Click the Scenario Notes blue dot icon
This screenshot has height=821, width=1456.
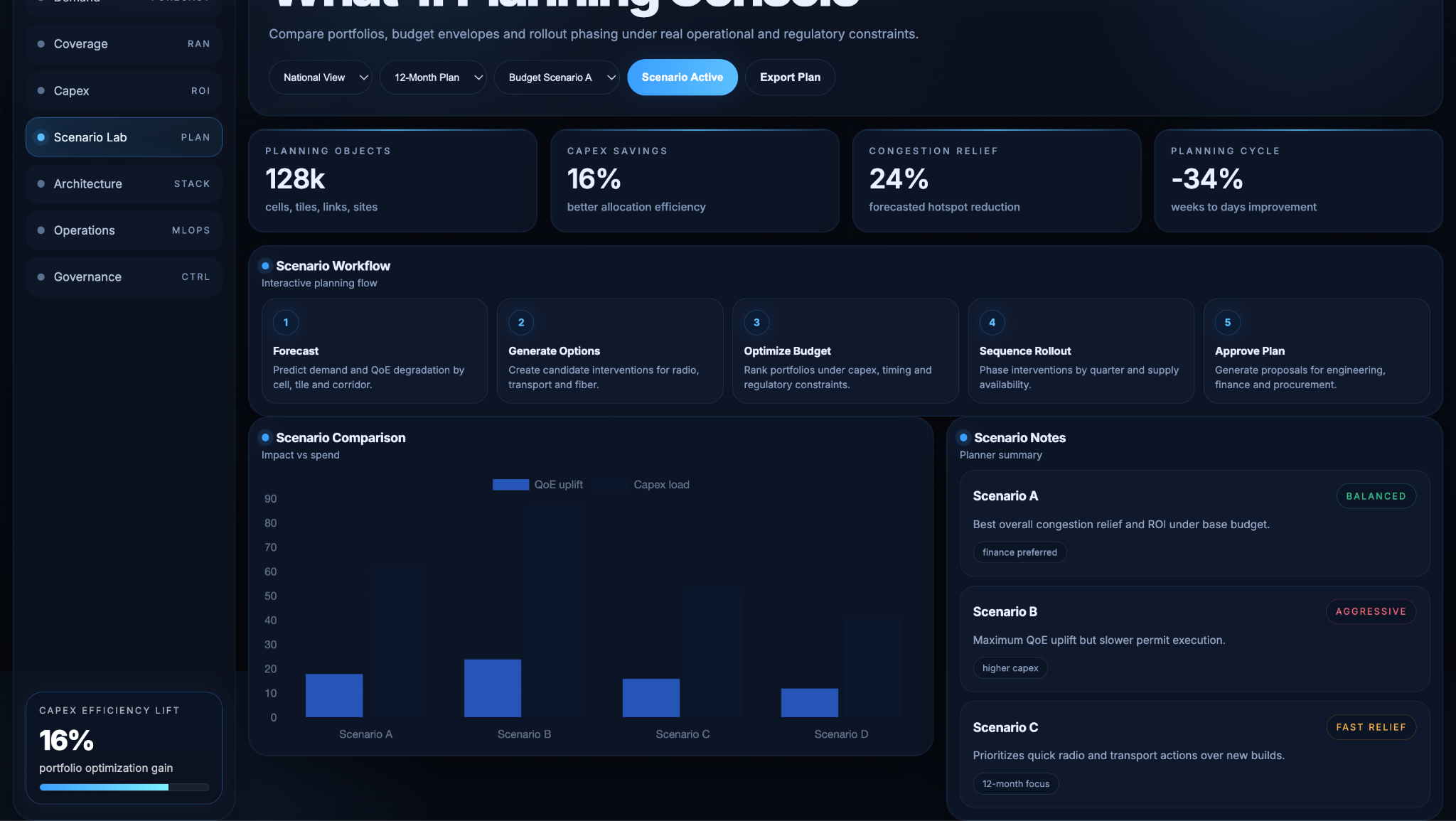point(963,438)
